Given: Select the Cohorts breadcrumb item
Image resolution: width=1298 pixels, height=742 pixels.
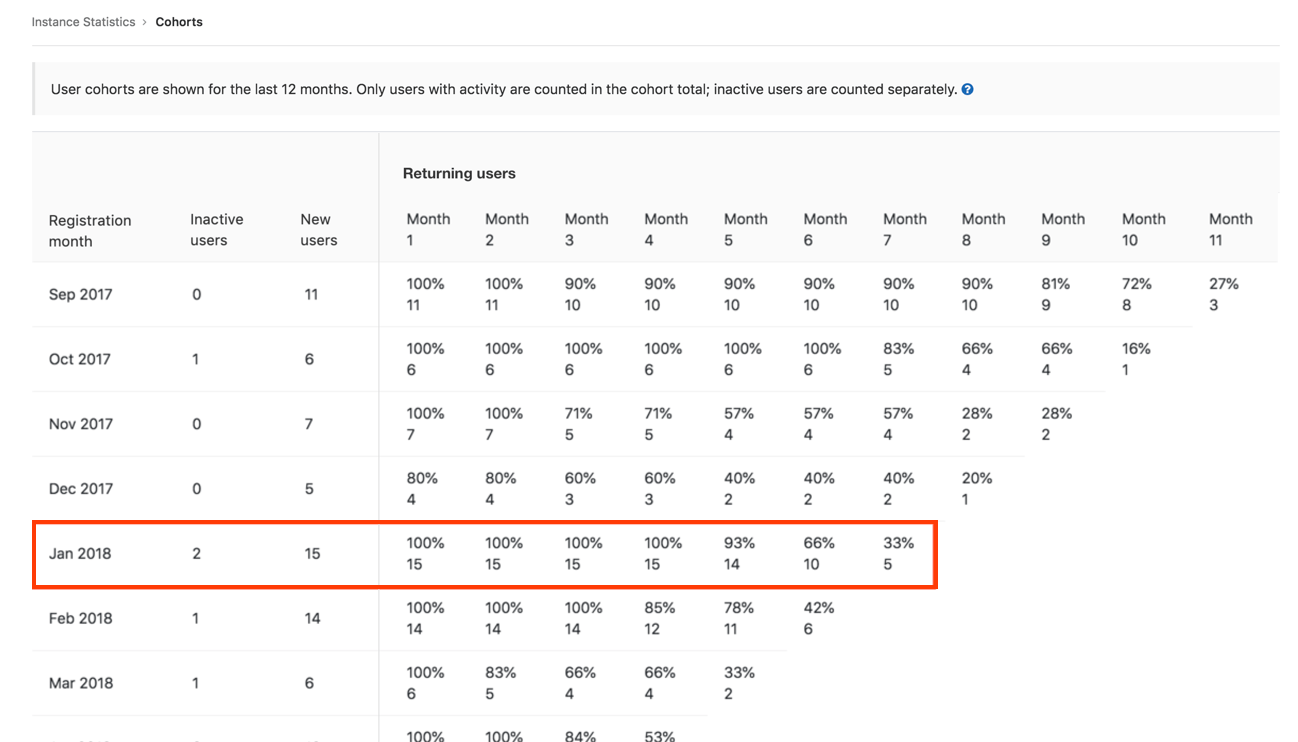Looking at the screenshot, I should pos(179,21).
